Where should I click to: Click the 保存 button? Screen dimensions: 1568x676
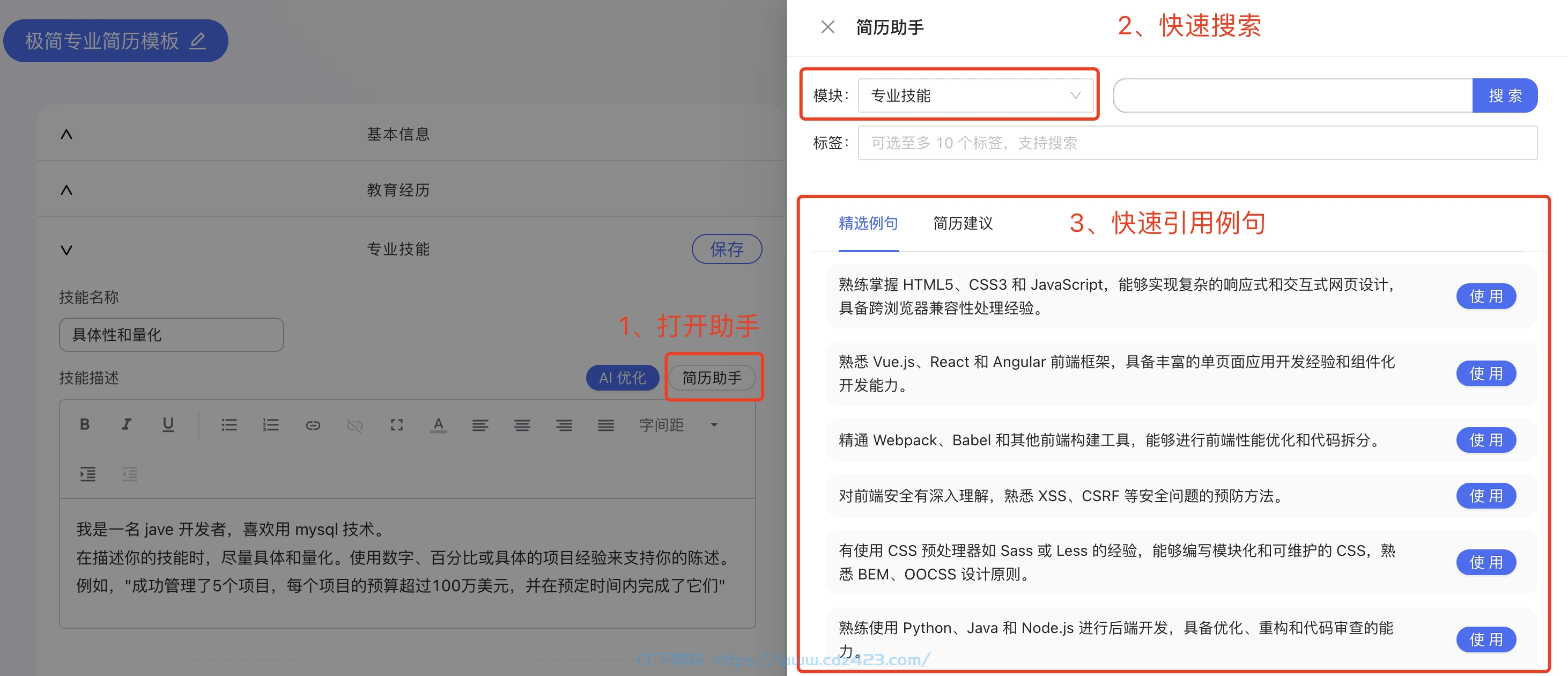(x=727, y=248)
